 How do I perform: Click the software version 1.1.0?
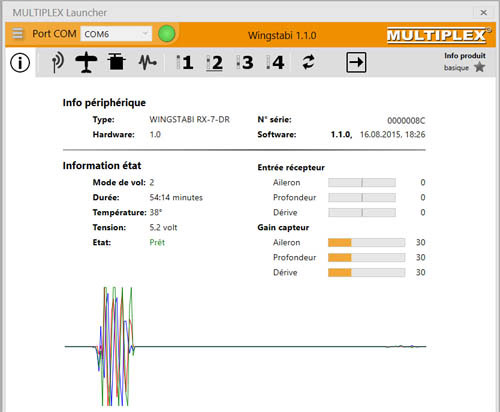pyautogui.click(x=341, y=135)
